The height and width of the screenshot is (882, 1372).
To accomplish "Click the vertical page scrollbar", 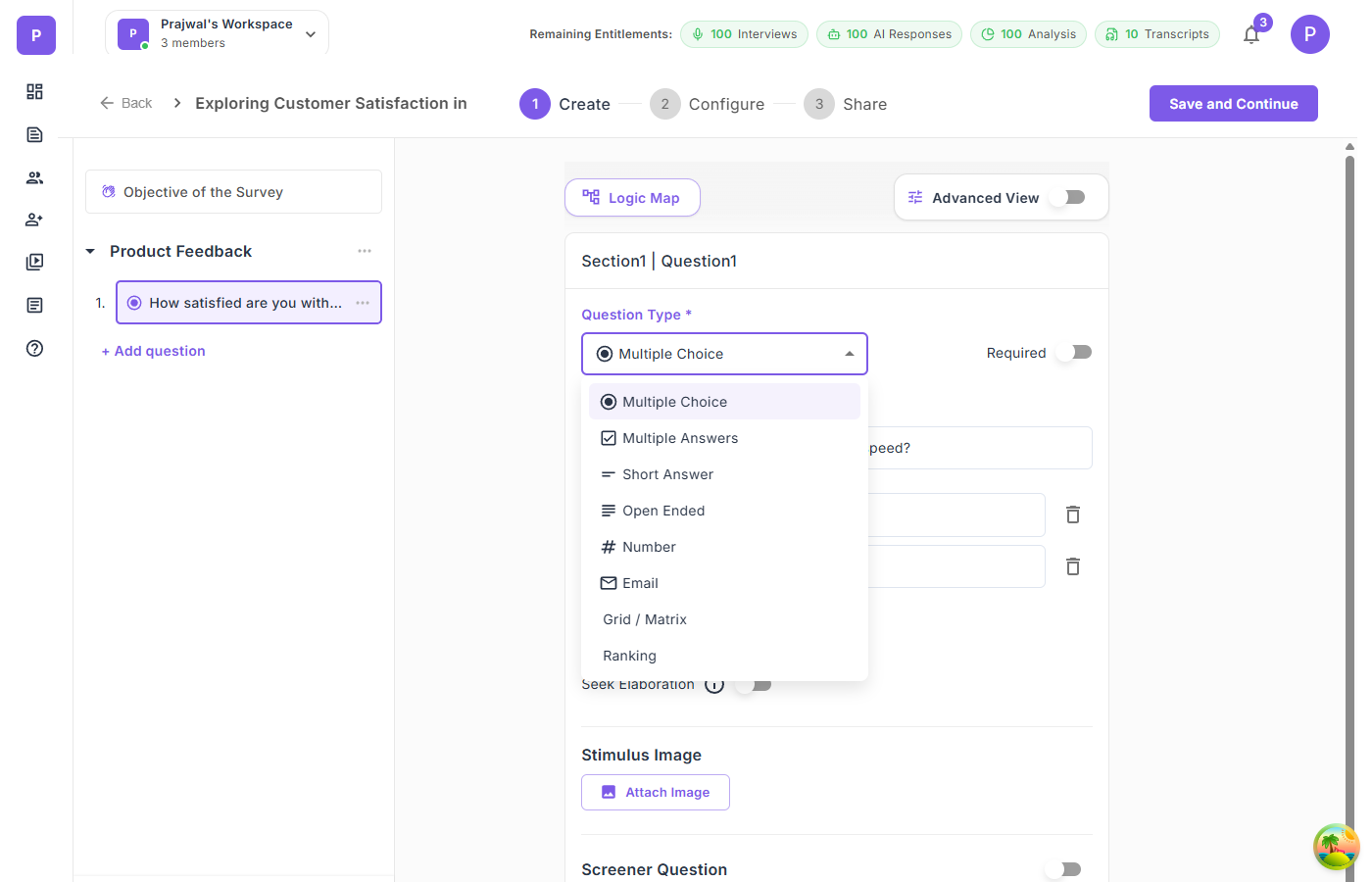I will [x=1349, y=490].
